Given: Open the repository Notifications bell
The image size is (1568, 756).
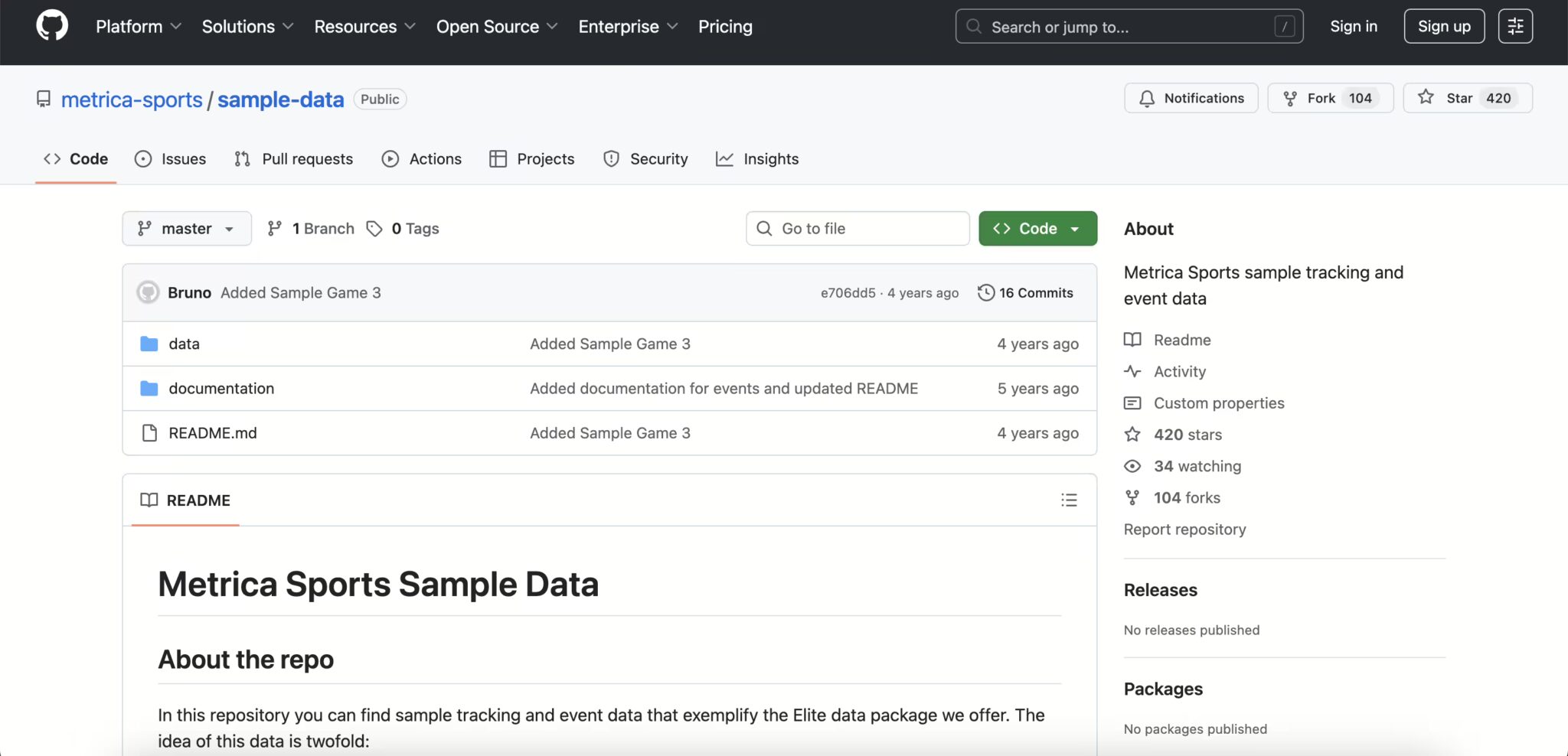Looking at the screenshot, I should point(1147,98).
